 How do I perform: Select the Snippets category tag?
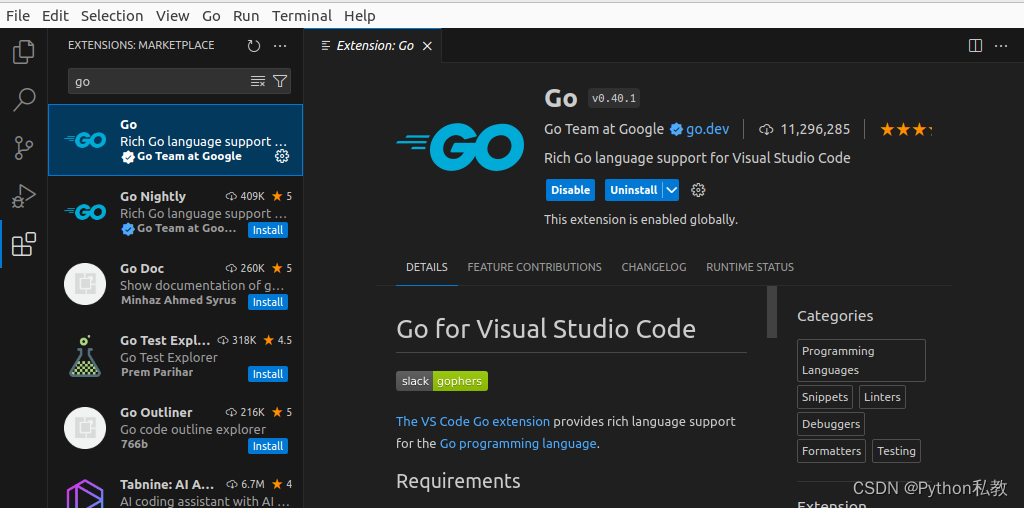[x=825, y=397]
